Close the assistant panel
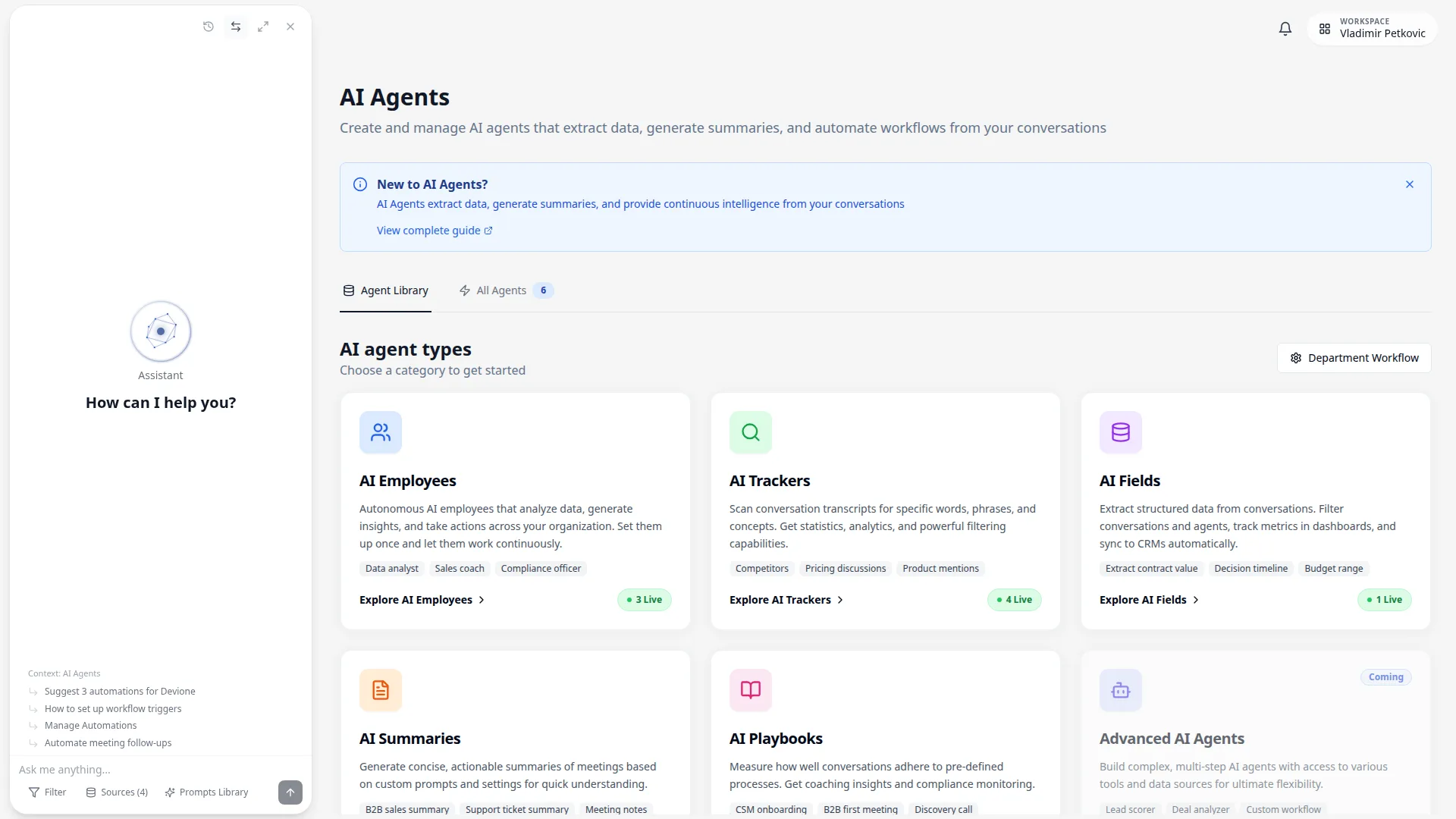The height and width of the screenshot is (819, 1456). click(290, 27)
